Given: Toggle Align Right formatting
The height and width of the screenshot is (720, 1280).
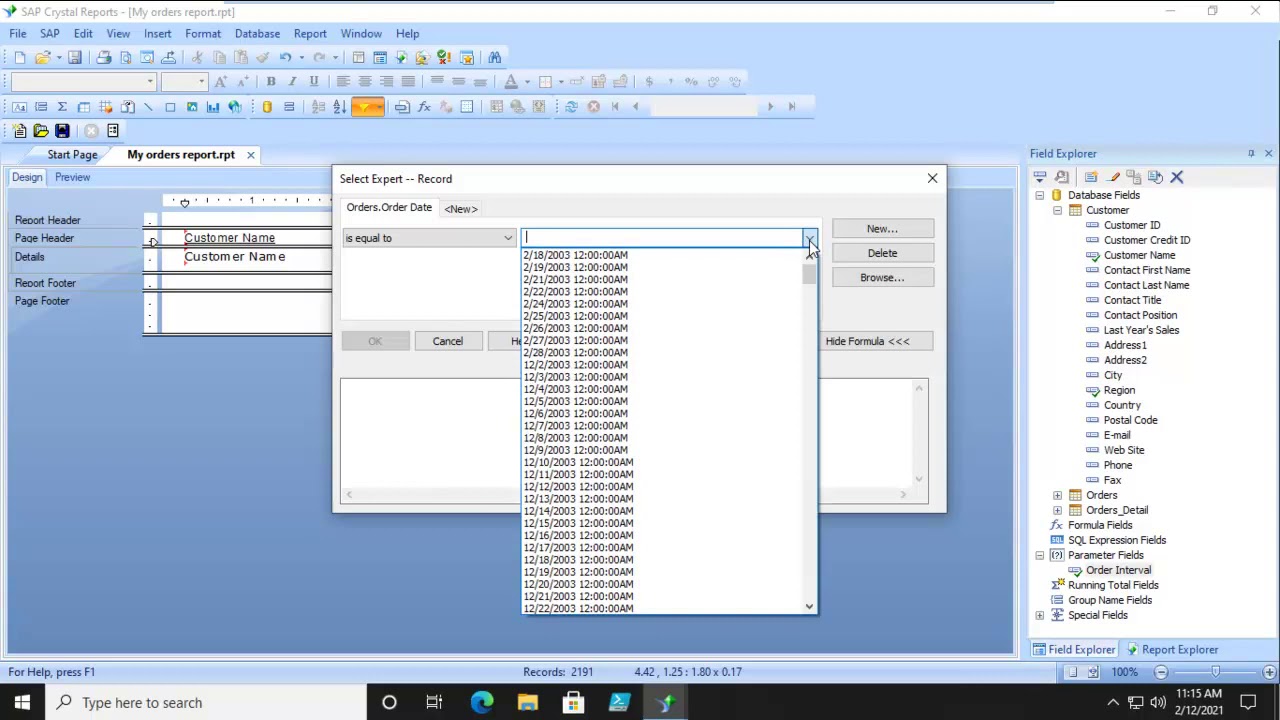Looking at the screenshot, I should click(386, 81).
